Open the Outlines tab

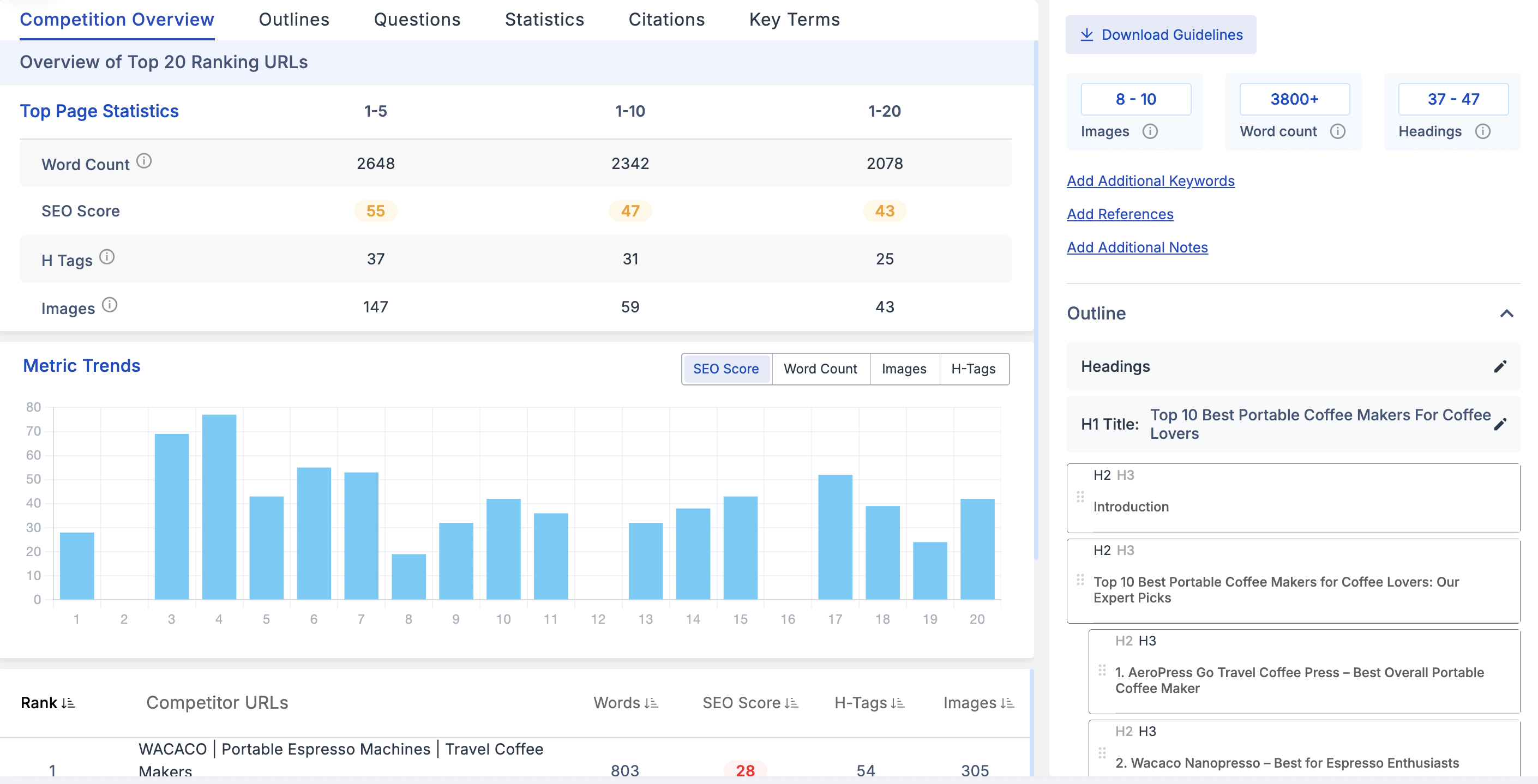pos(294,20)
